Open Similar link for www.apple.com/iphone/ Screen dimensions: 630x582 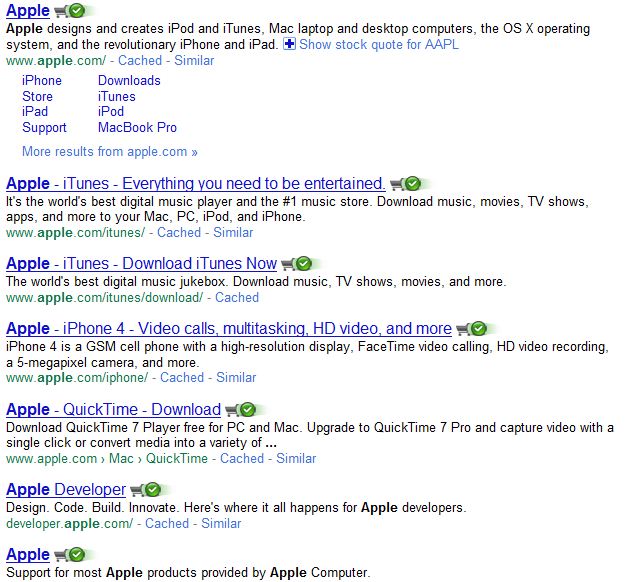tap(236, 378)
